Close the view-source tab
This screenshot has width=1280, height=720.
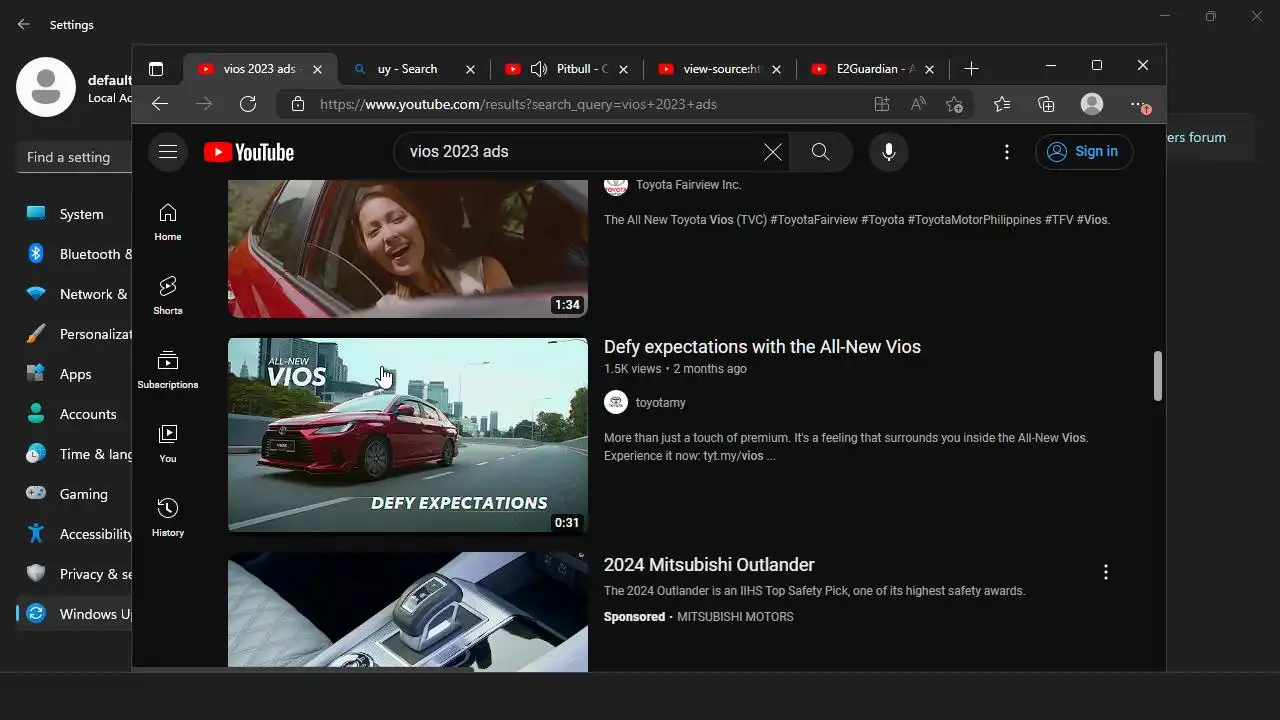[x=776, y=69]
